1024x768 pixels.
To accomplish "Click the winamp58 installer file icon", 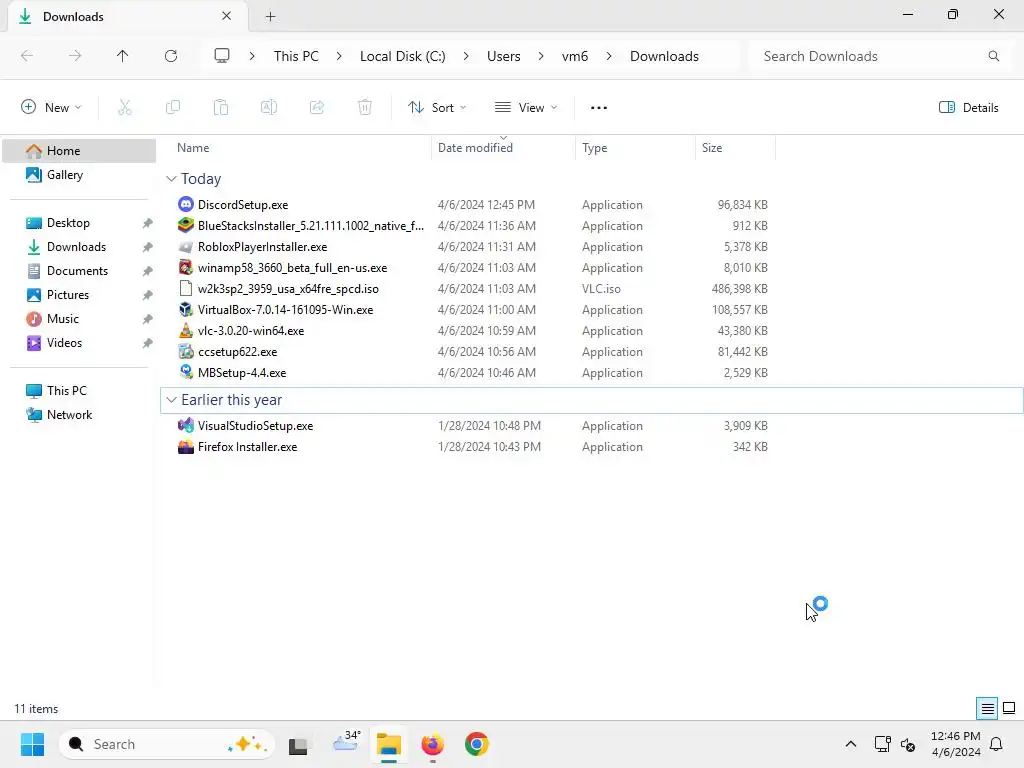I will (x=186, y=267).
